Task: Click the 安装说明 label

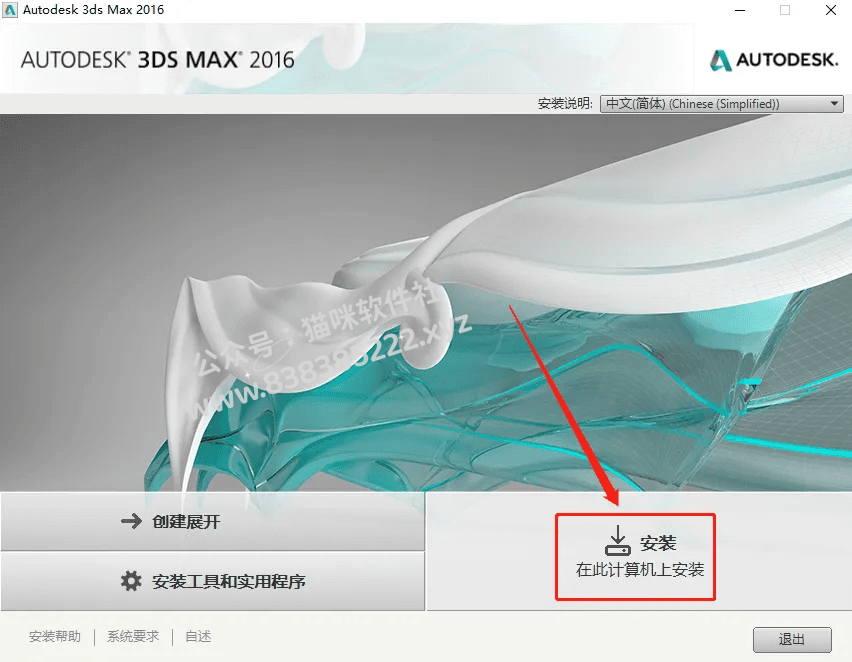Action: [565, 103]
